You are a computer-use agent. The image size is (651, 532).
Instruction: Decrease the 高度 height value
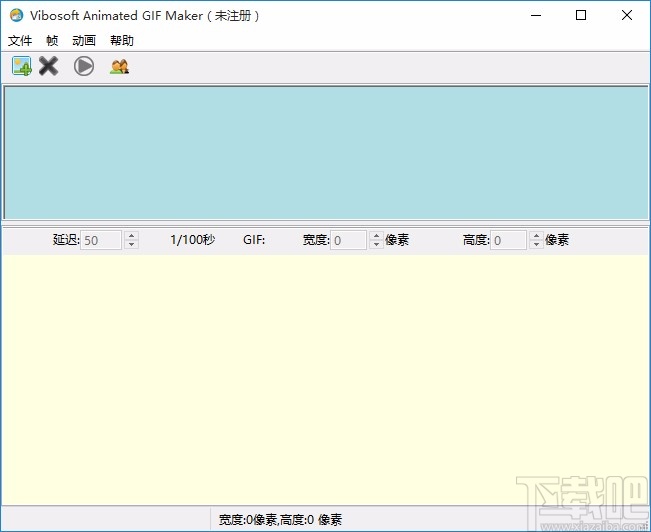pyautogui.click(x=536, y=245)
